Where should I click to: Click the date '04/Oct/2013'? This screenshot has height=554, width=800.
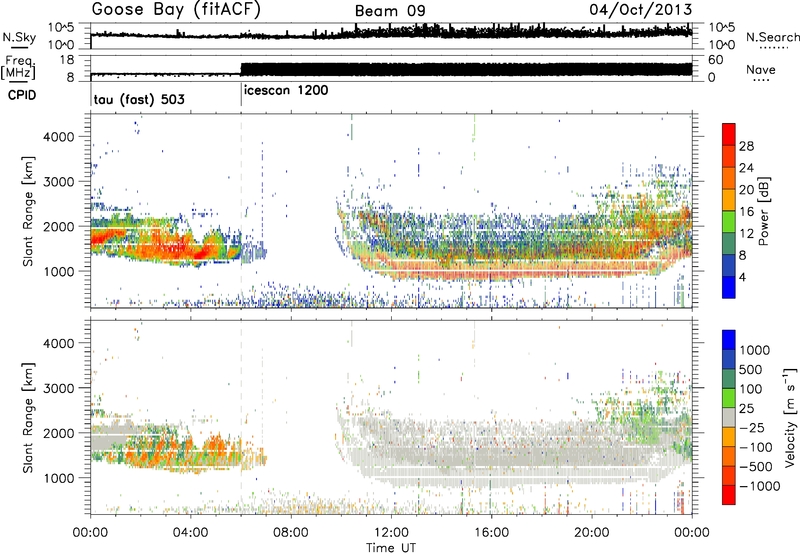tap(641, 9)
